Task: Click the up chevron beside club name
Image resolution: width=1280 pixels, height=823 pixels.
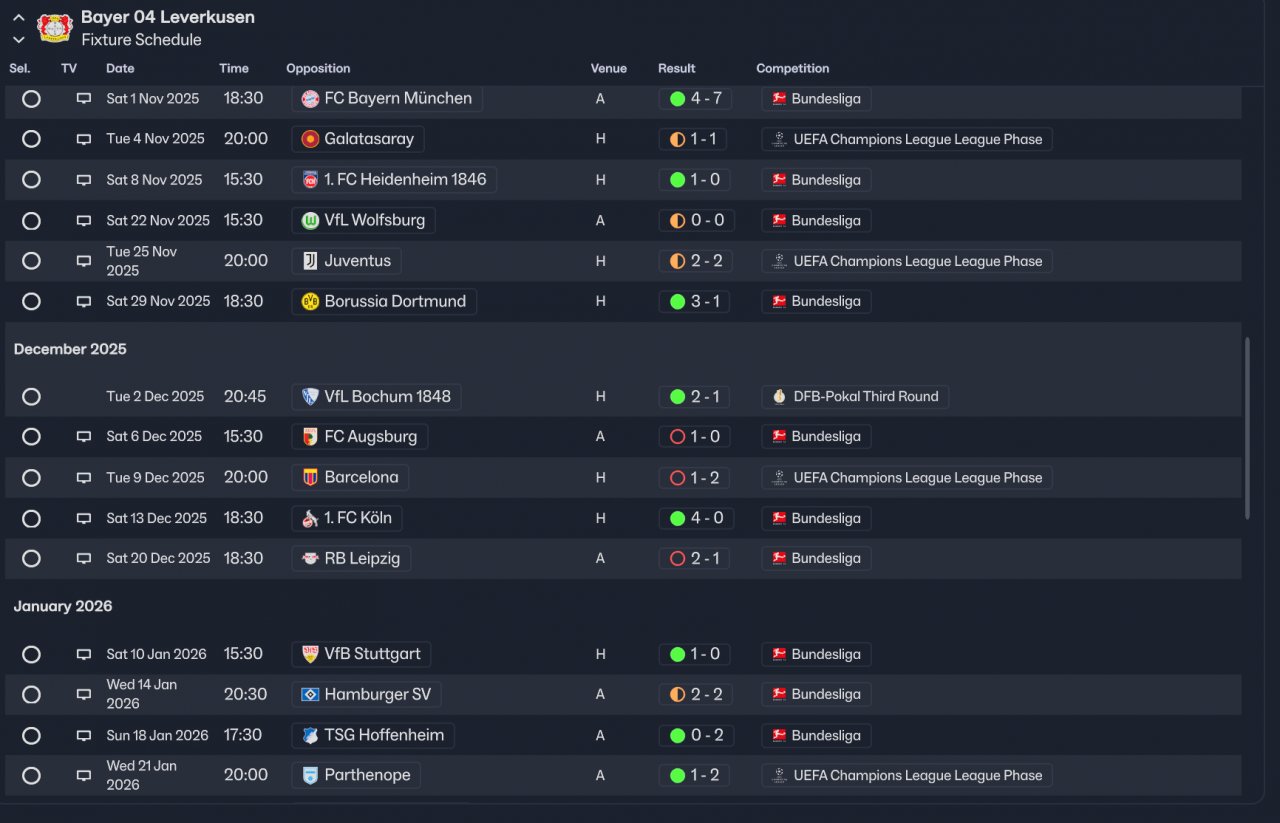Action: [x=19, y=18]
